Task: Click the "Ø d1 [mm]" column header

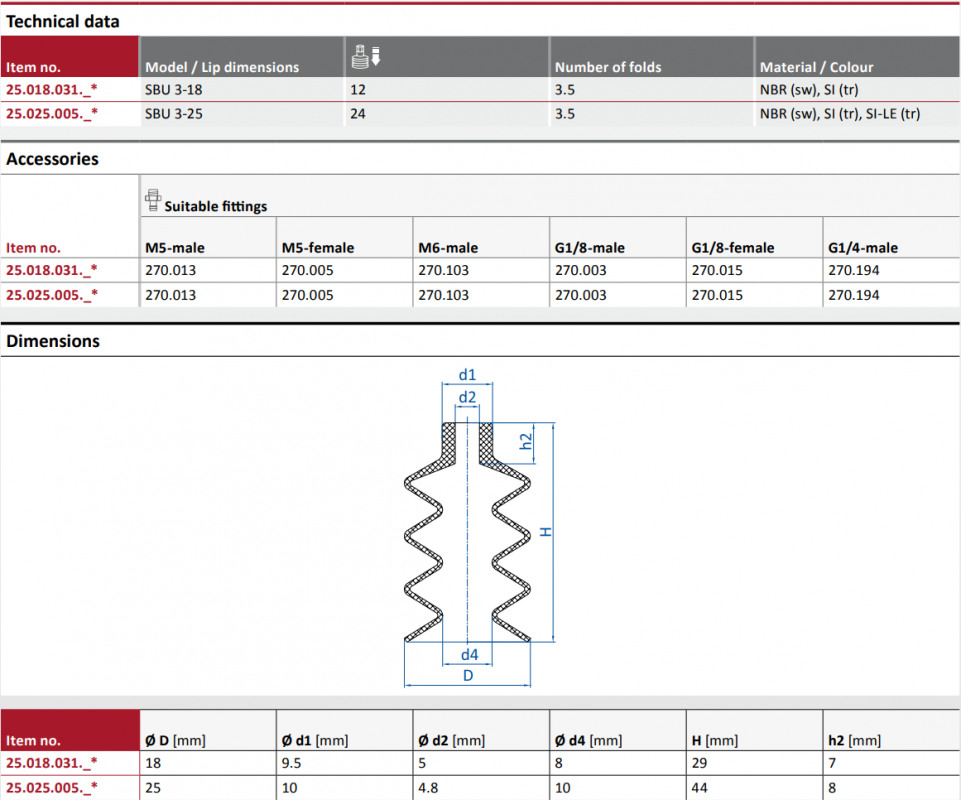Action: click(x=315, y=741)
